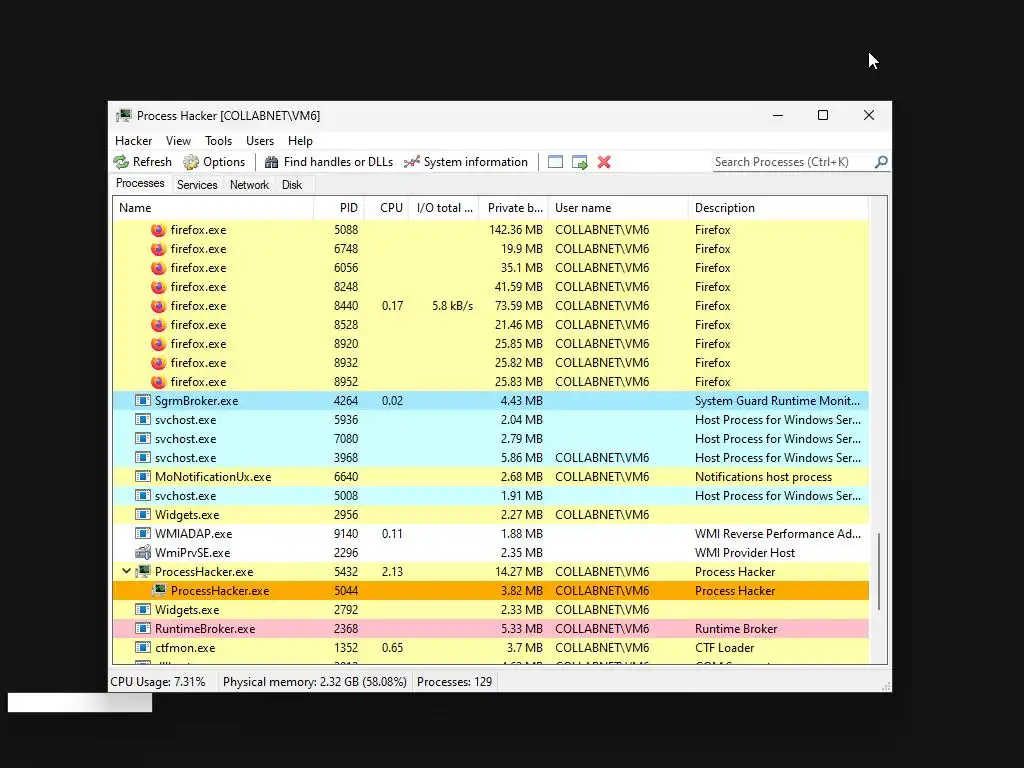Click Widgets.exe PID 2956 icon

coord(142,515)
